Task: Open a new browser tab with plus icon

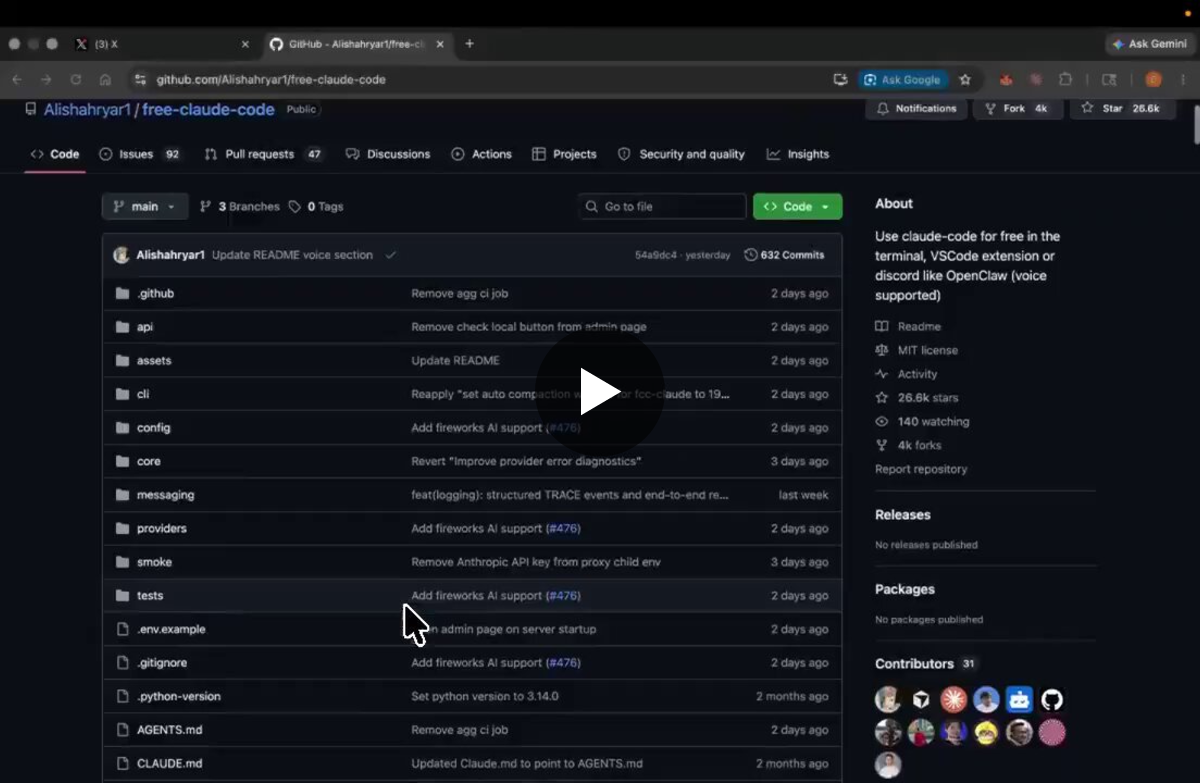Action: pos(470,44)
